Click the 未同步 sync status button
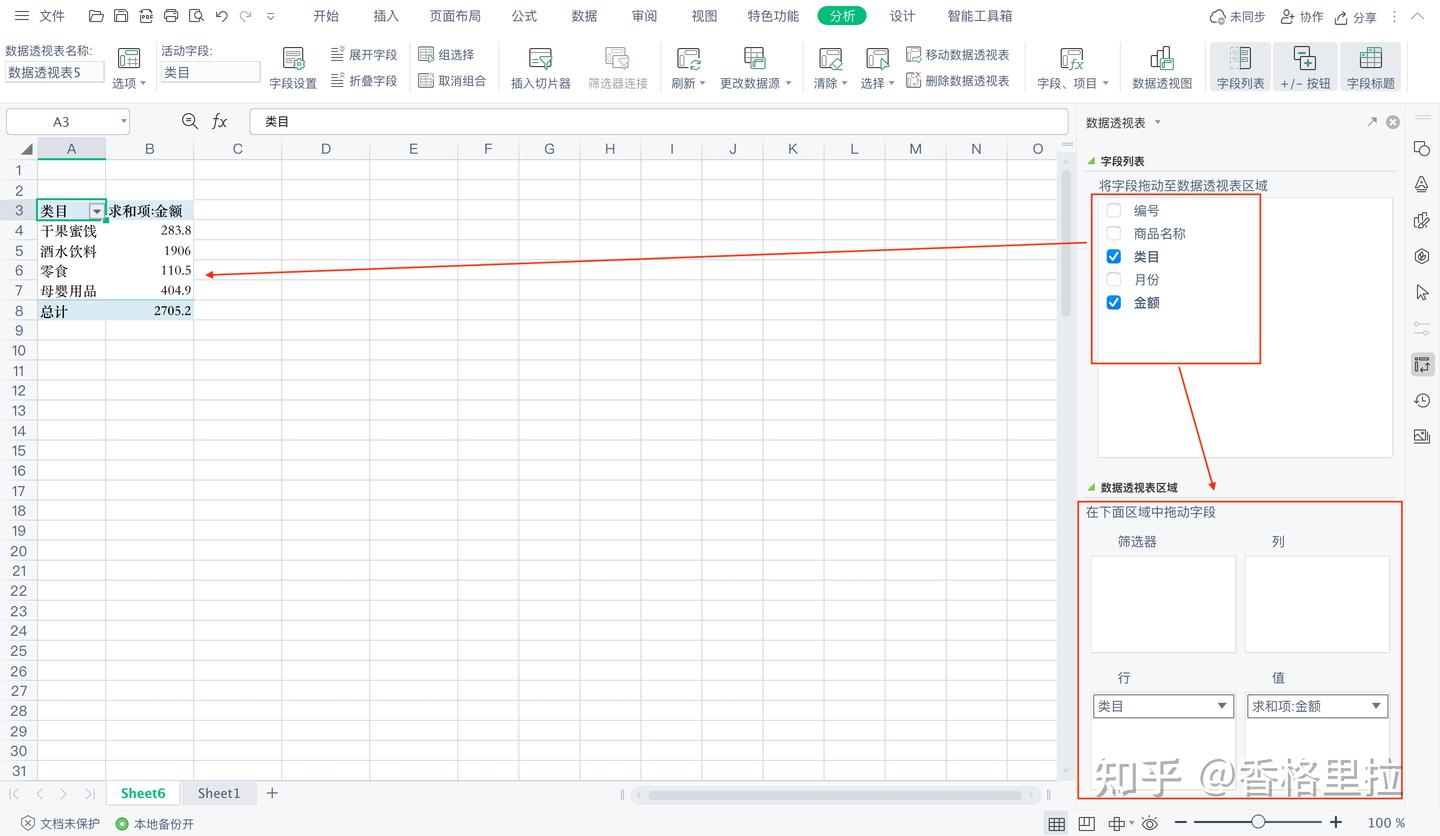This screenshot has width=1440, height=836. 1237,17
